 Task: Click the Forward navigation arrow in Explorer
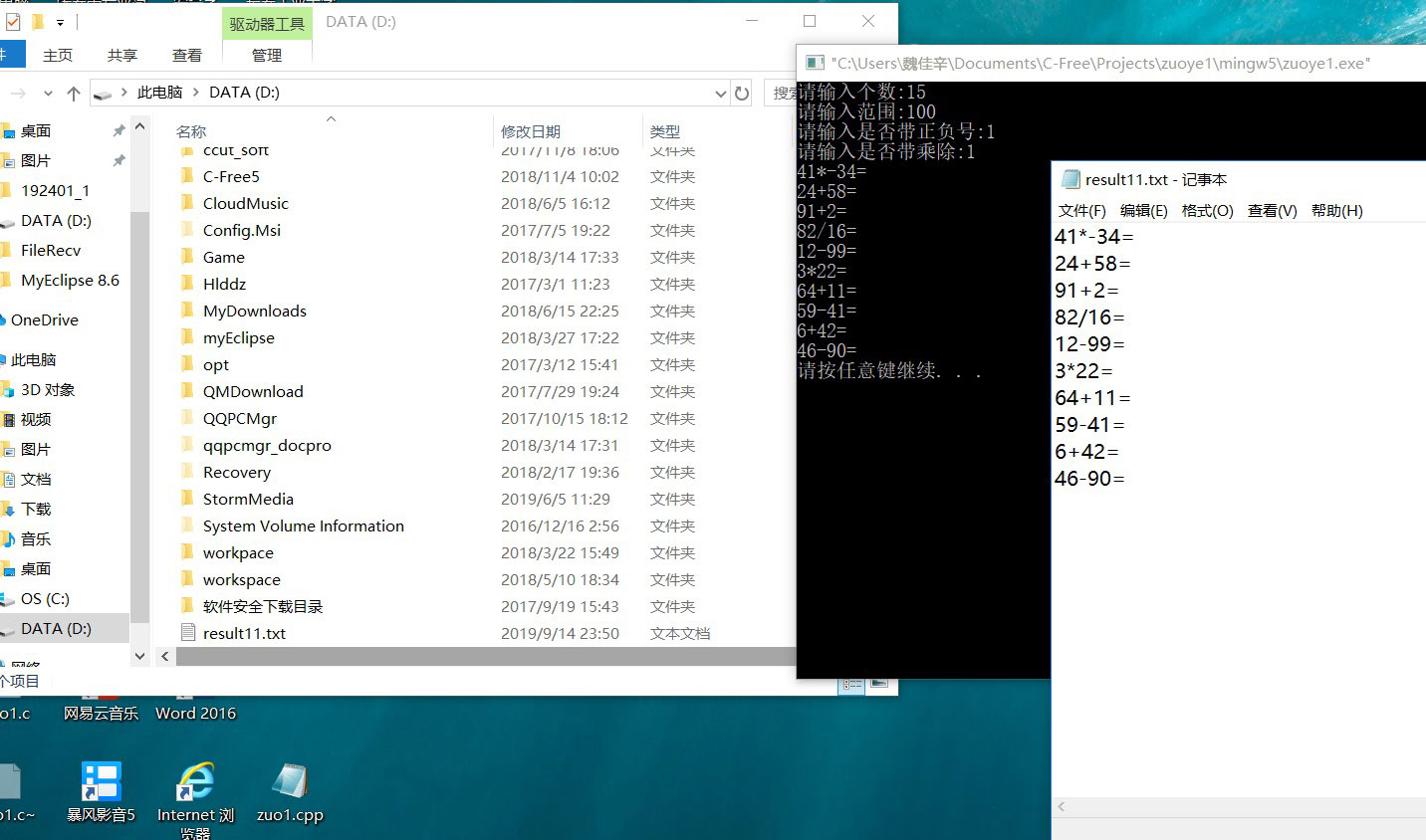click(17, 93)
